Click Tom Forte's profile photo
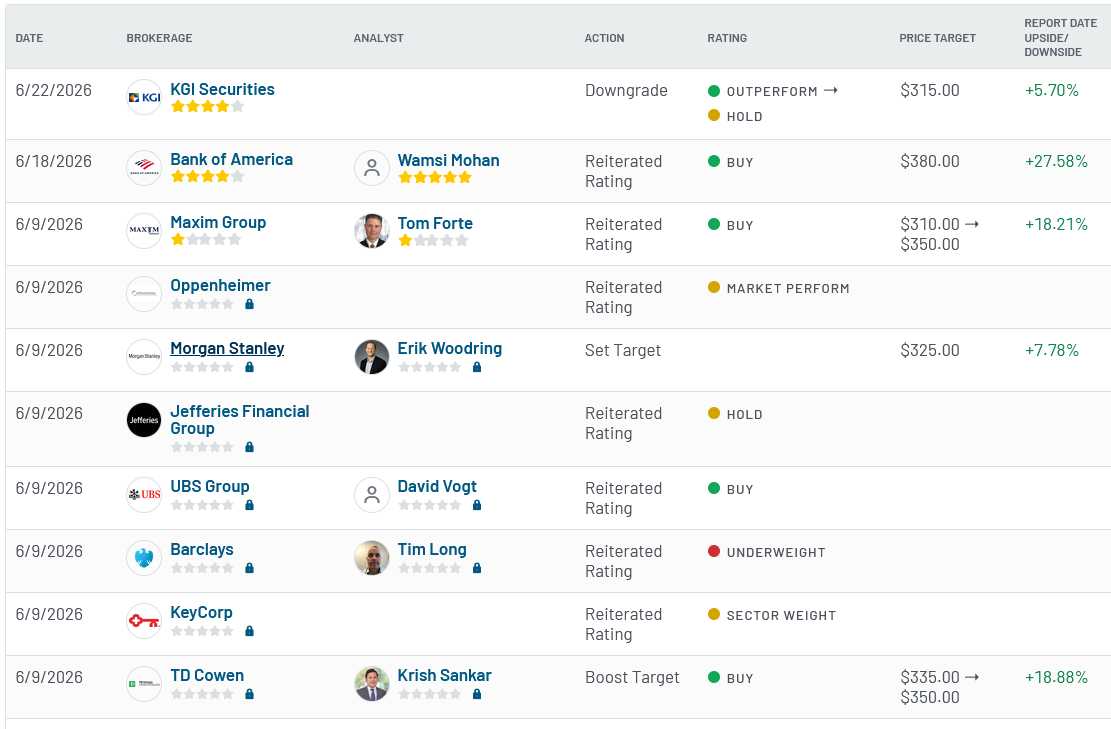The image size is (1111, 729). (x=371, y=231)
